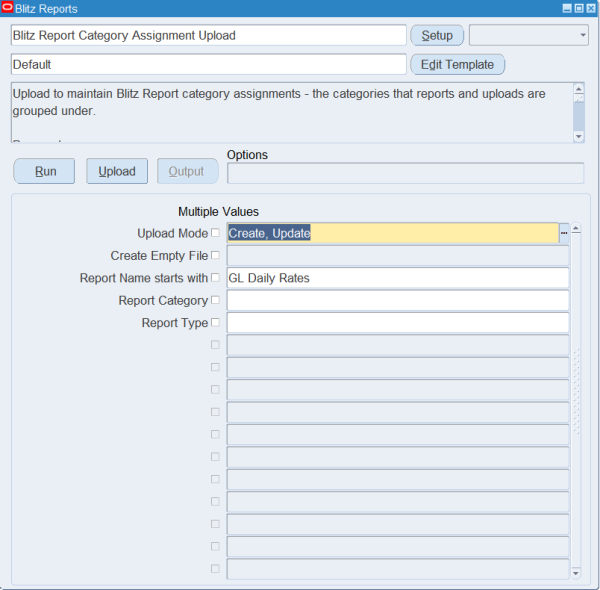Maximize the Blitz Reports window
The height and width of the screenshot is (590, 600).
point(579,8)
